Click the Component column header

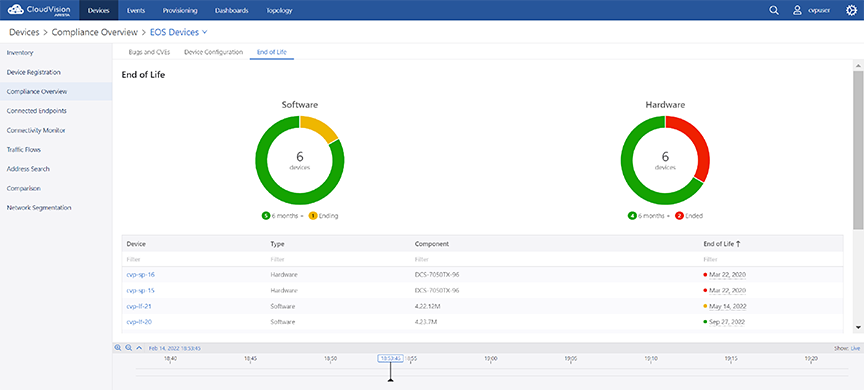(x=431, y=243)
